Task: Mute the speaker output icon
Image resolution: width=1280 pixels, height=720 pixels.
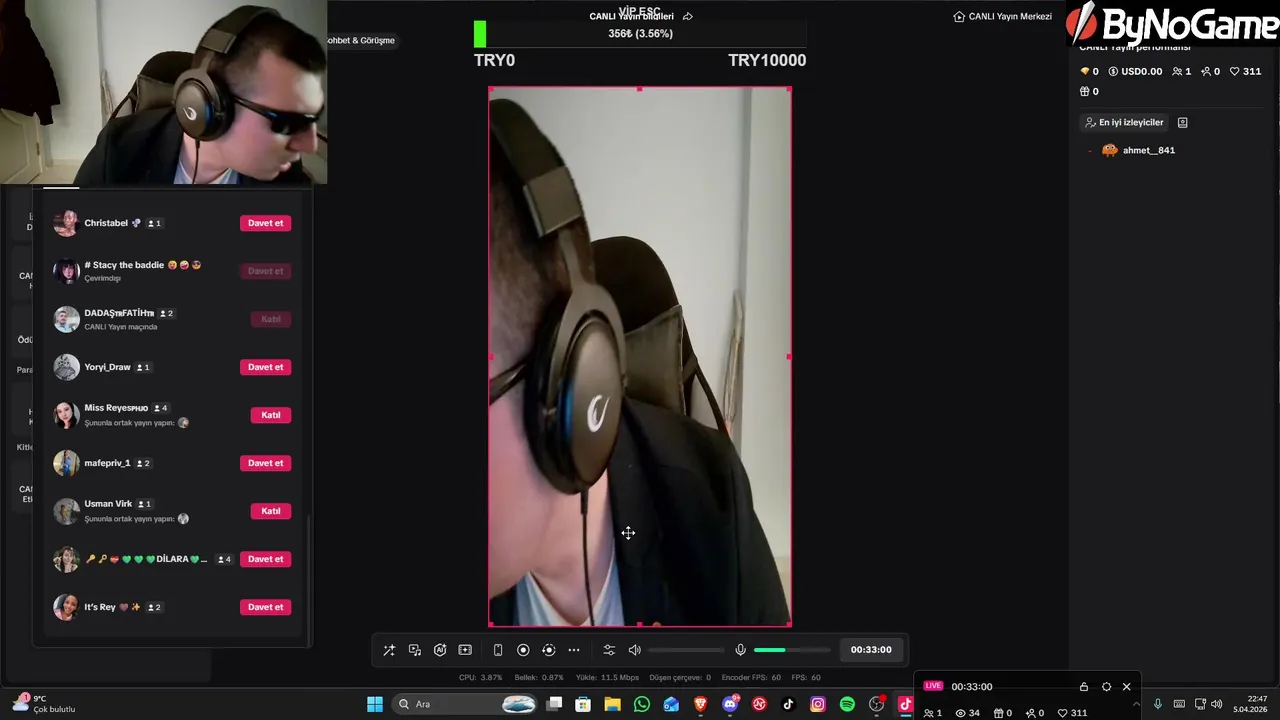Action: click(x=634, y=650)
